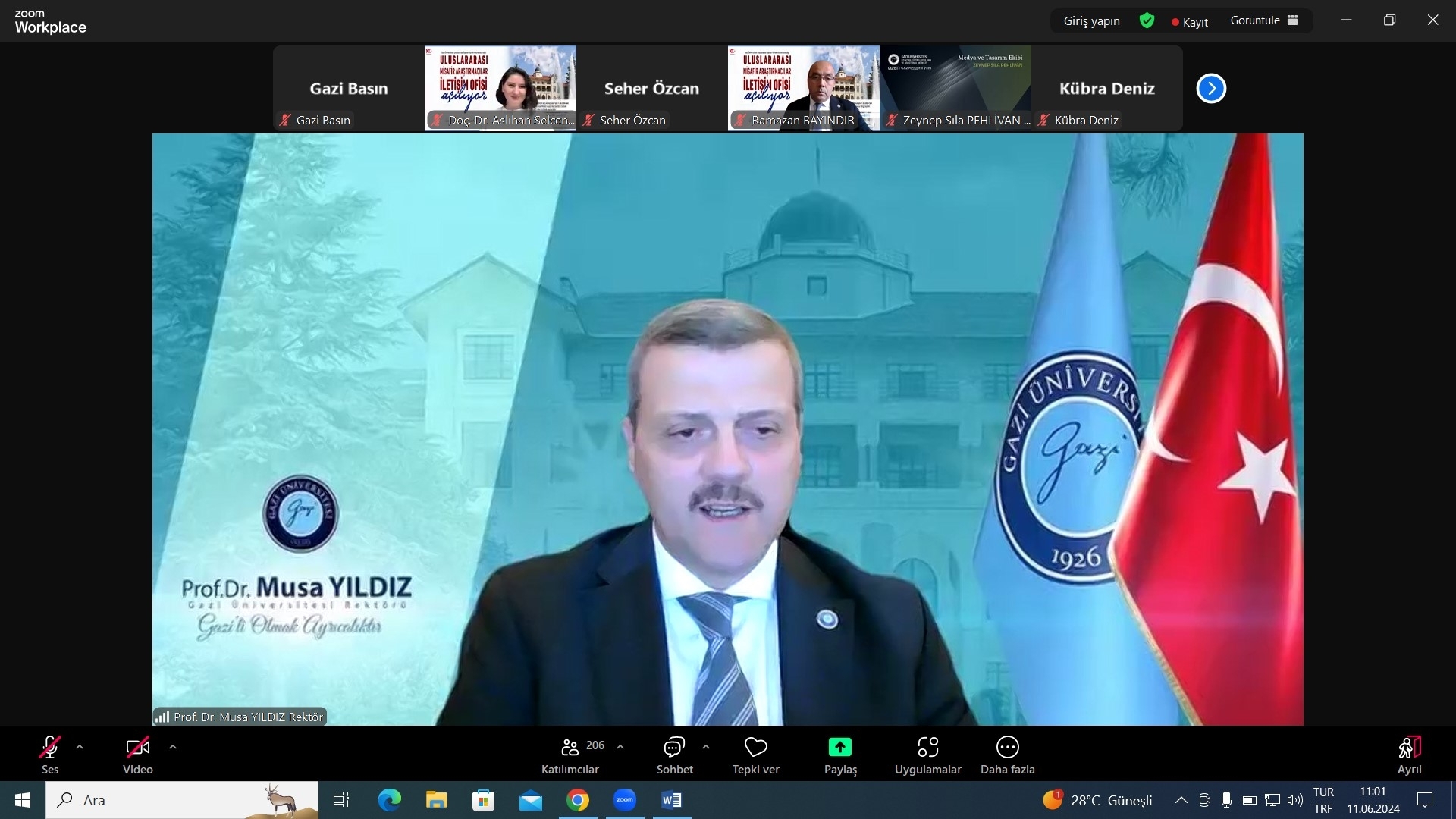Click speaker name label Prof. Dr. Musa YILDIZ Rektör

(240, 717)
